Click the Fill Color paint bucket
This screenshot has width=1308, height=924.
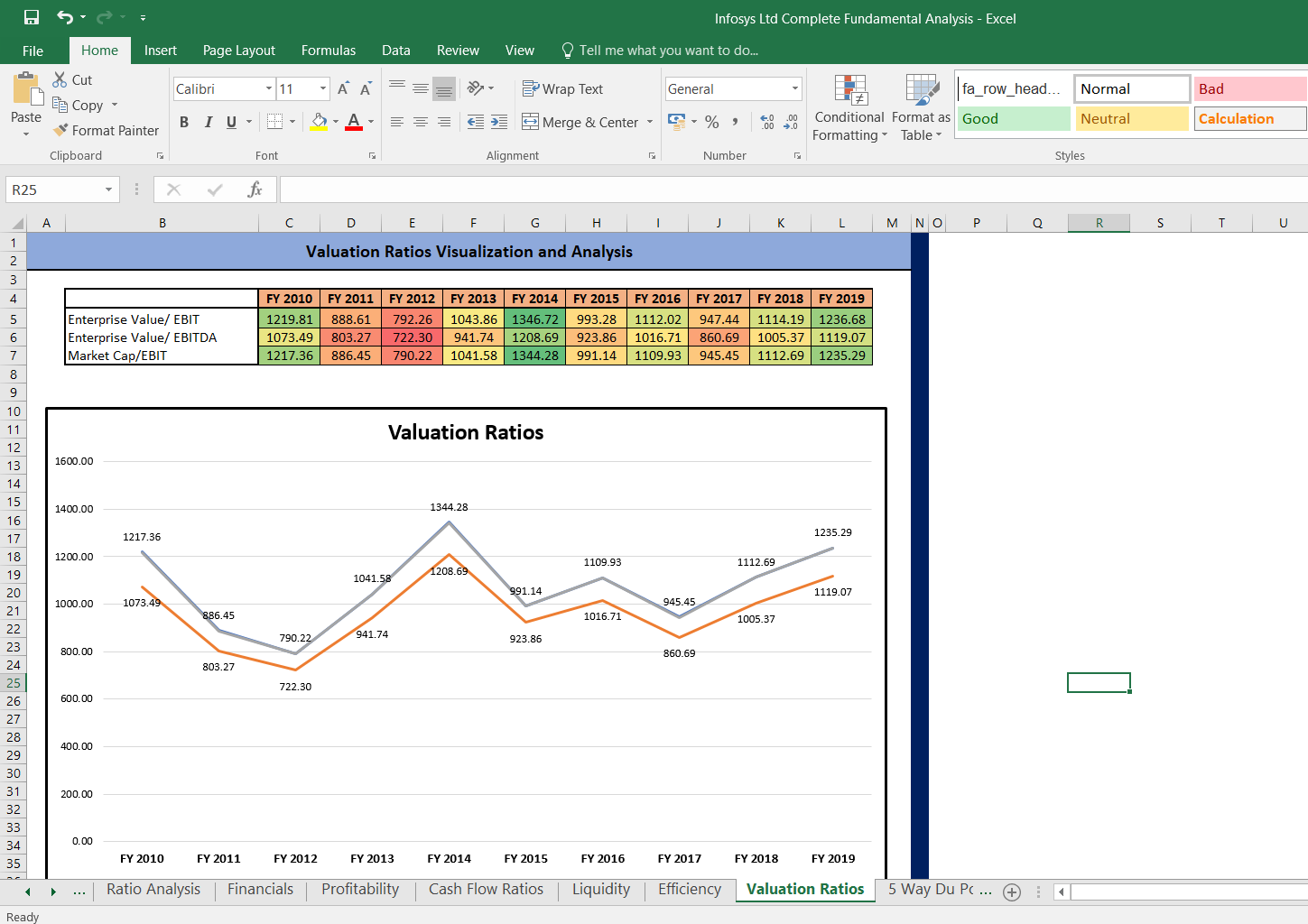tap(319, 122)
